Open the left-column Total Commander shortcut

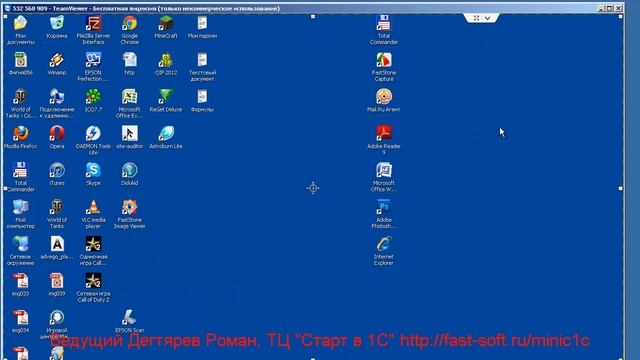click(x=20, y=171)
